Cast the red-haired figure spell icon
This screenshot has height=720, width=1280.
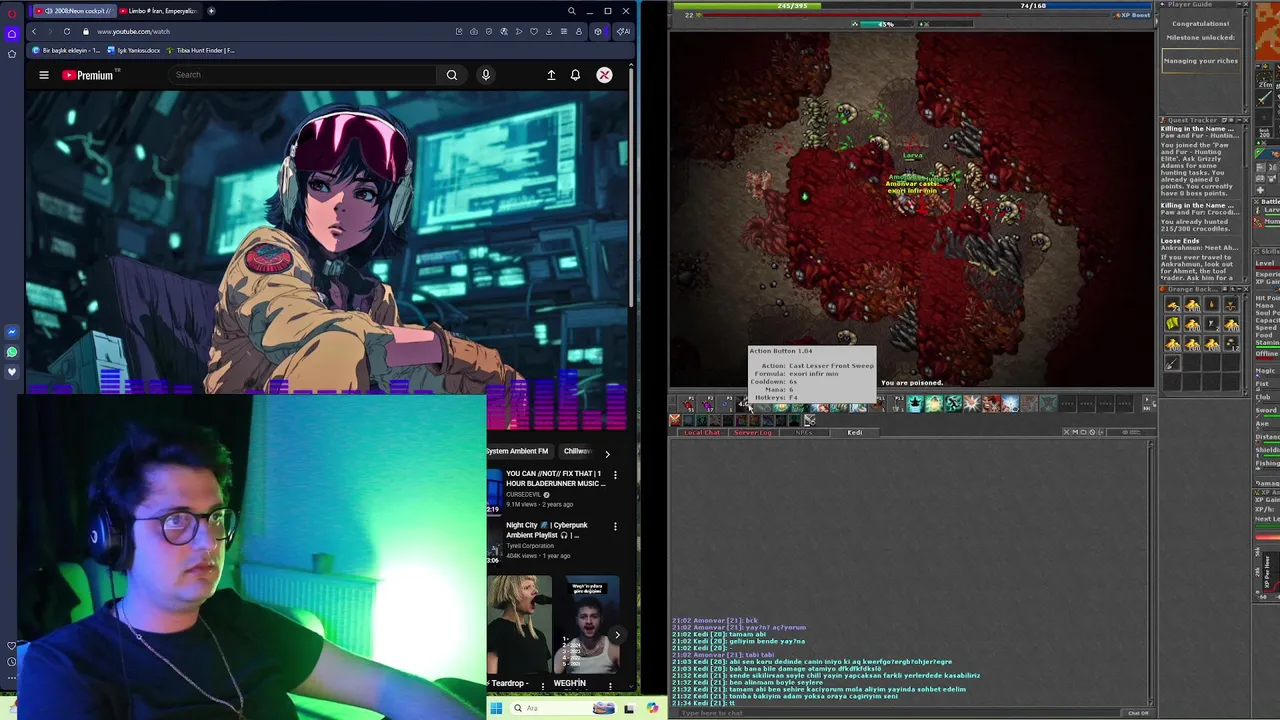tap(990, 404)
